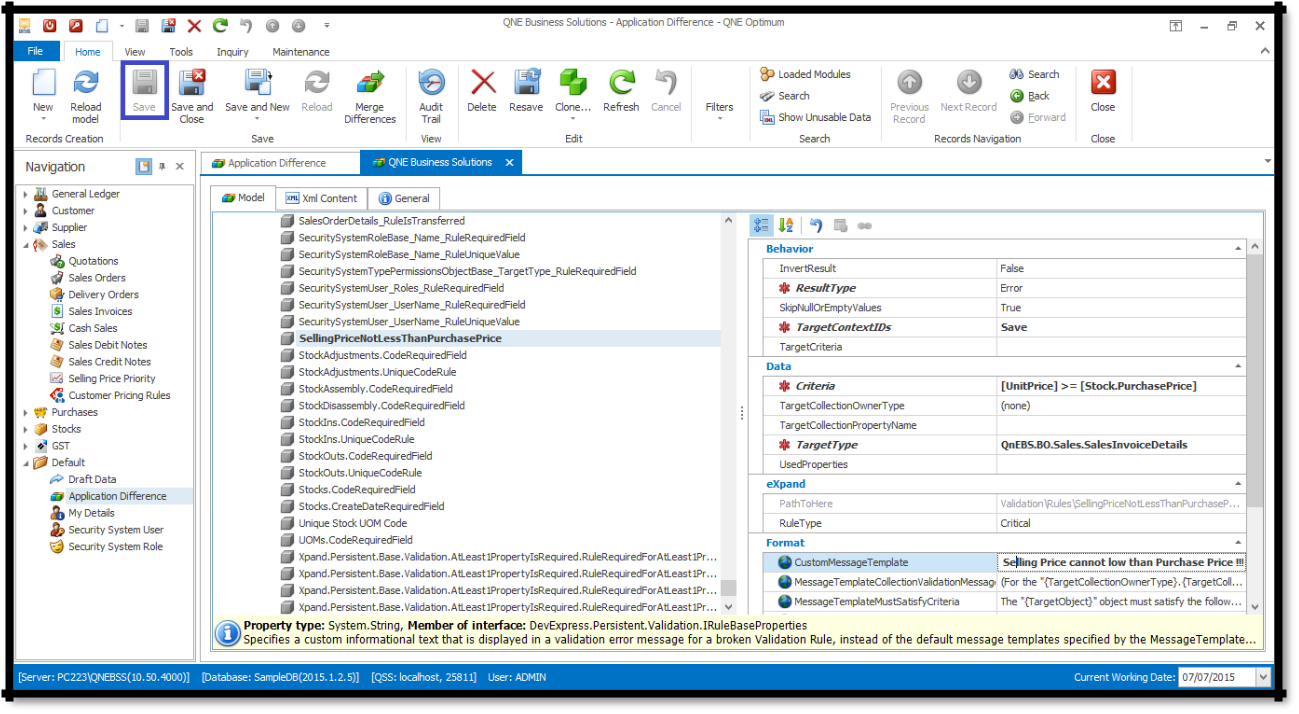Expand the General Ledger navigation group
Viewport: 1299px width, 714px height.
point(25,194)
